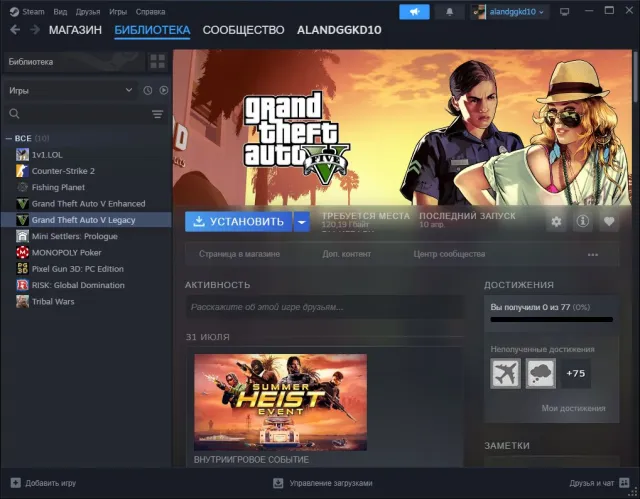Click the plus icon beside Добавить игру
Image resolution: width=640 pixels, height=499 pixels.
(16, 483)
